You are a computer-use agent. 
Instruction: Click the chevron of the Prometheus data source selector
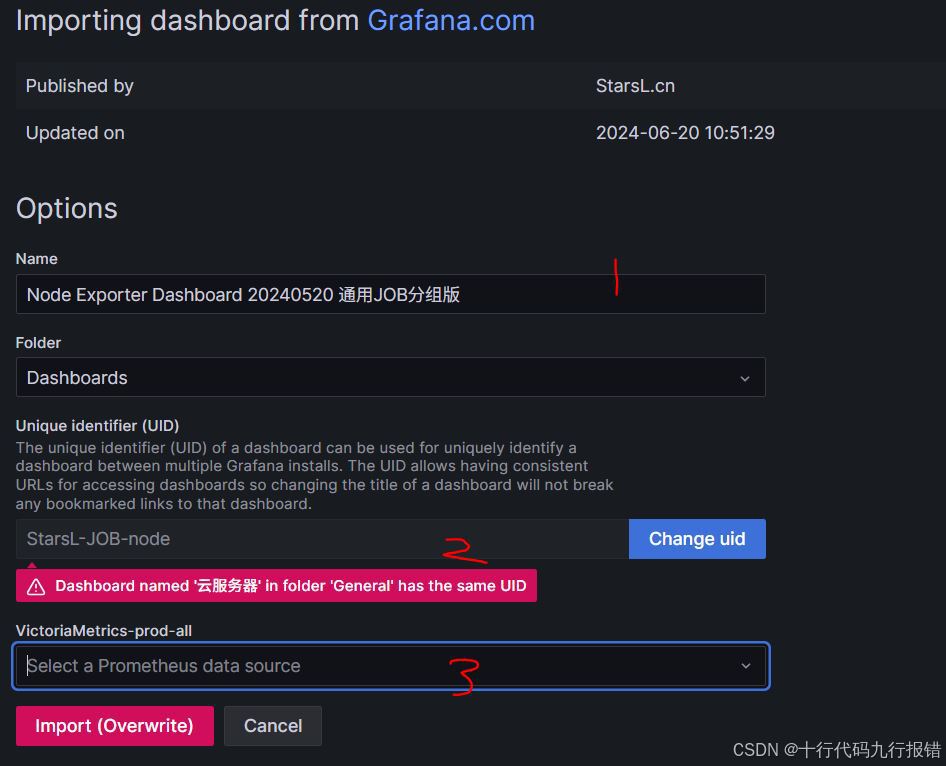click(x=746, y=666)
